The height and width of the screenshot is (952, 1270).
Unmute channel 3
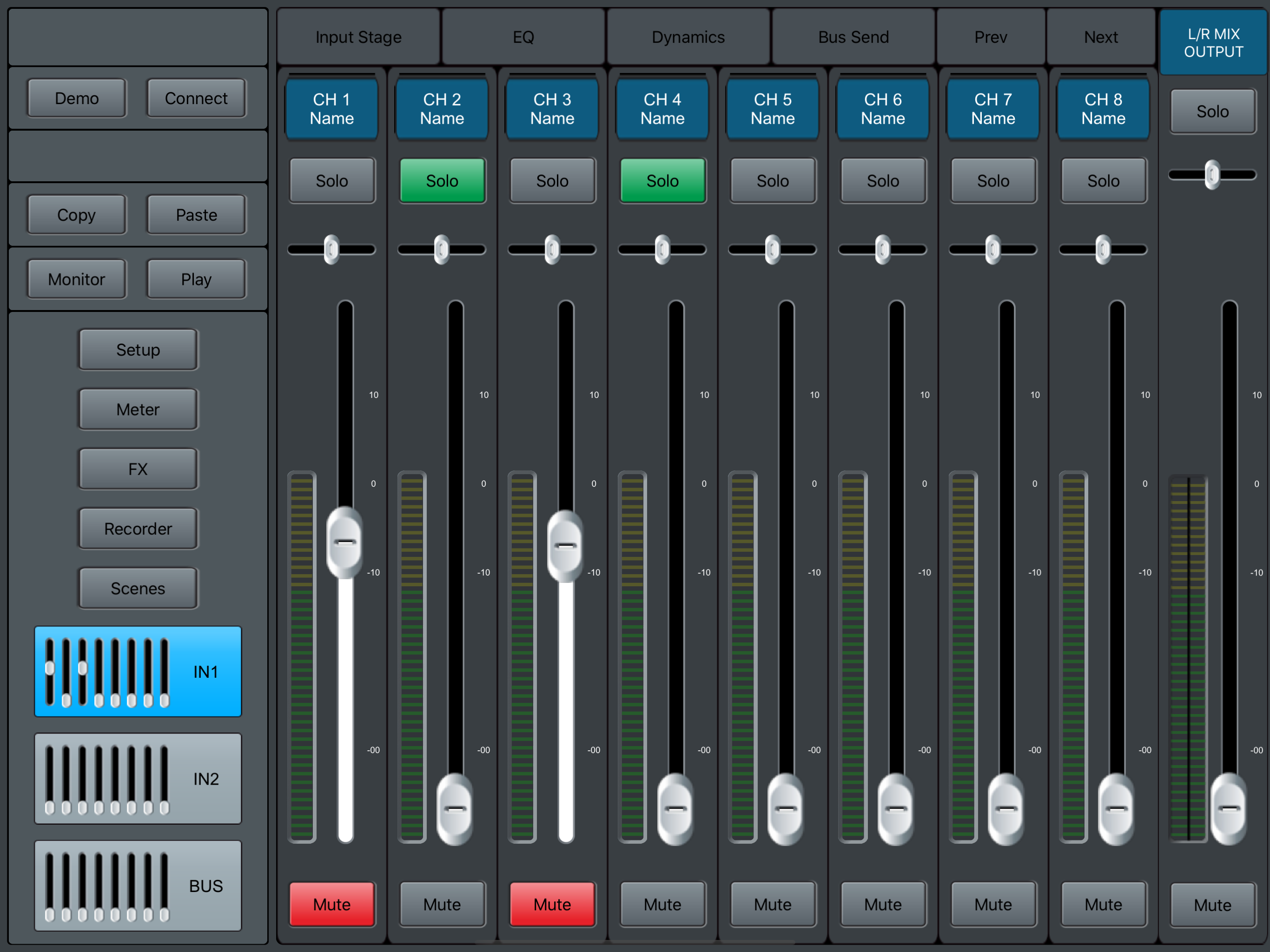pyautogui.click(x=552, y=904)
